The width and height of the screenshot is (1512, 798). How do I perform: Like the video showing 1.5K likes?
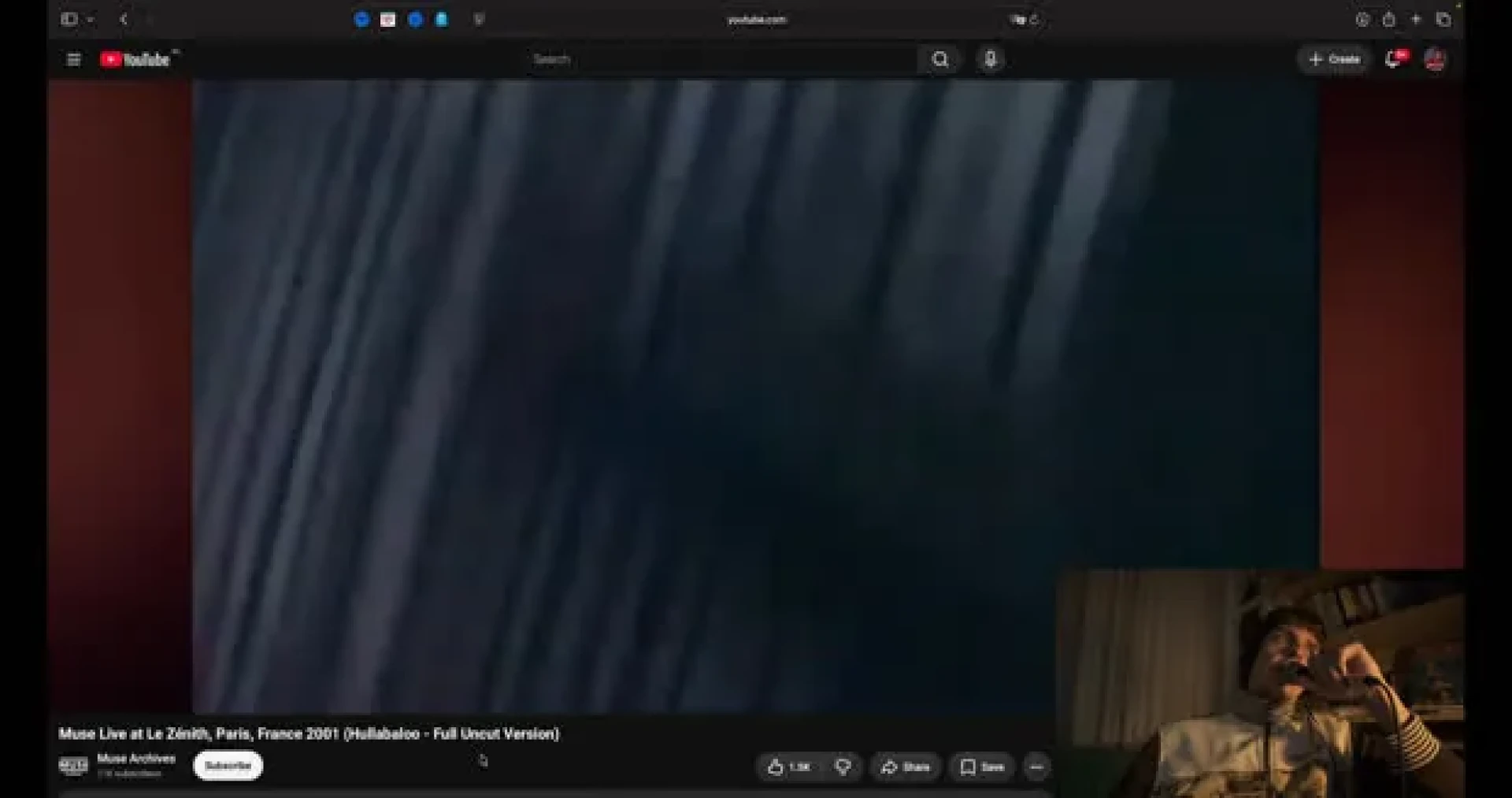[x=790, y=766]
